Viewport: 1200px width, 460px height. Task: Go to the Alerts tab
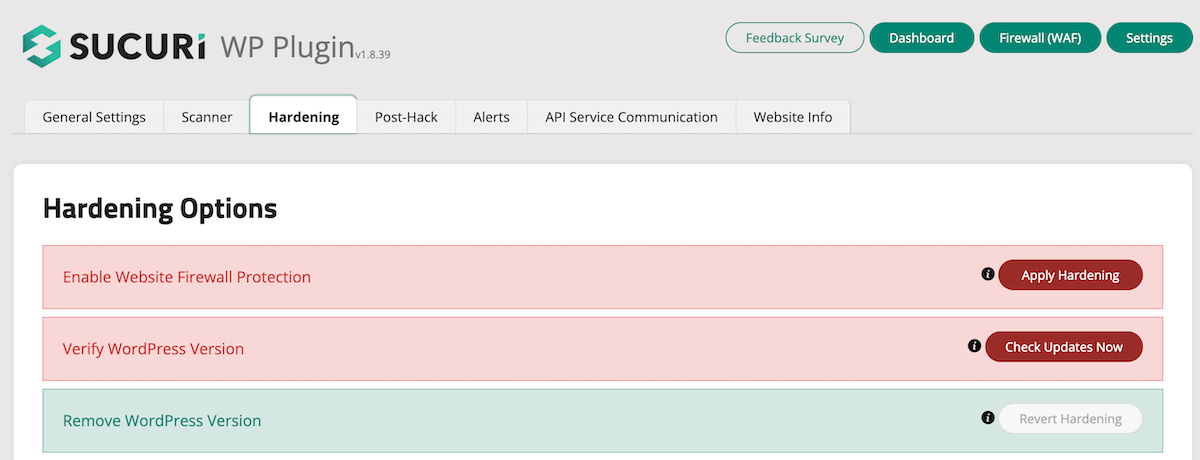click(491, 116)
